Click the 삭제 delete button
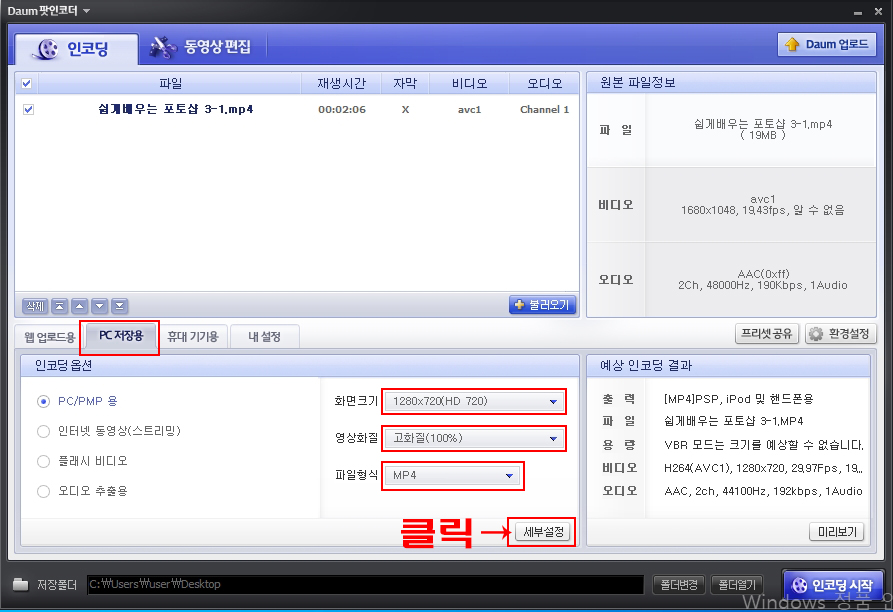The image size is (893, 612). tap(35, 306)
